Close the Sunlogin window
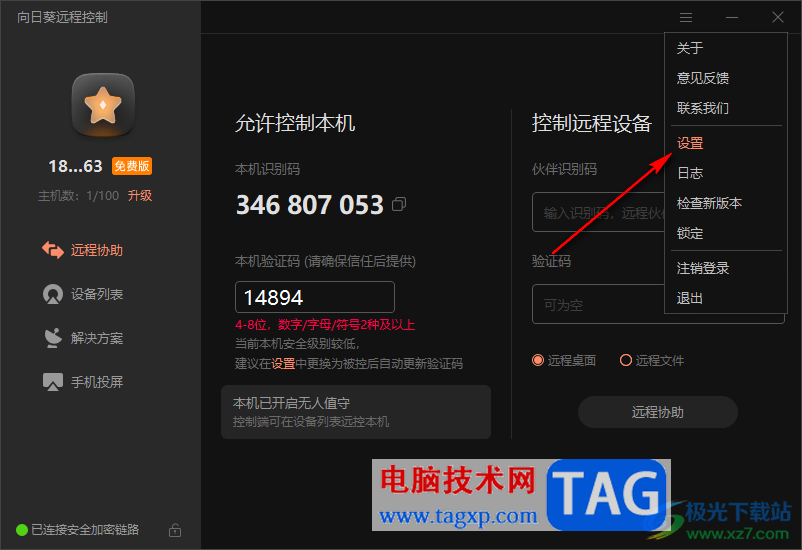The height and width of the screenshot is (550, 802). 778,17
